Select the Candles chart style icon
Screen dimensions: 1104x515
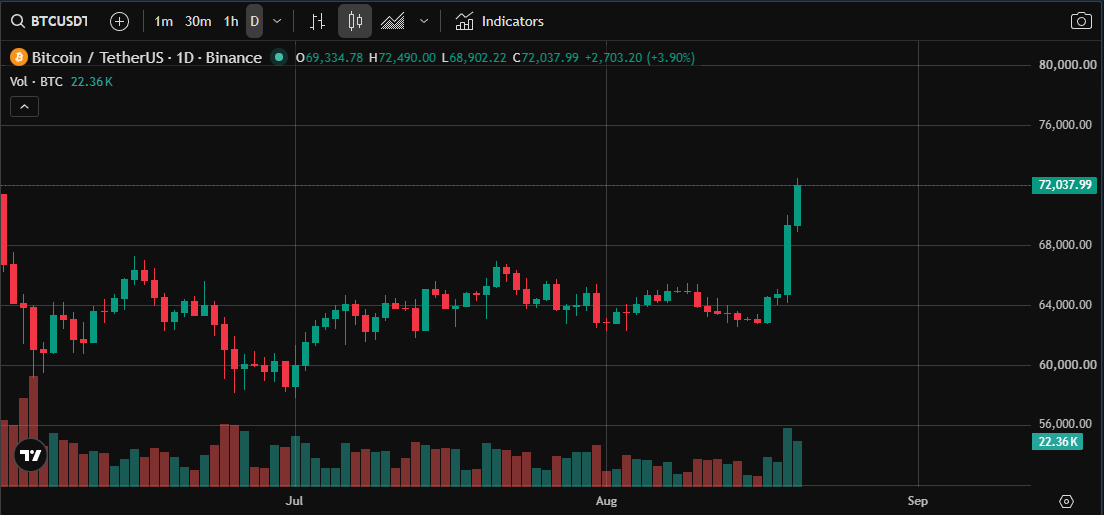(355, 21)
